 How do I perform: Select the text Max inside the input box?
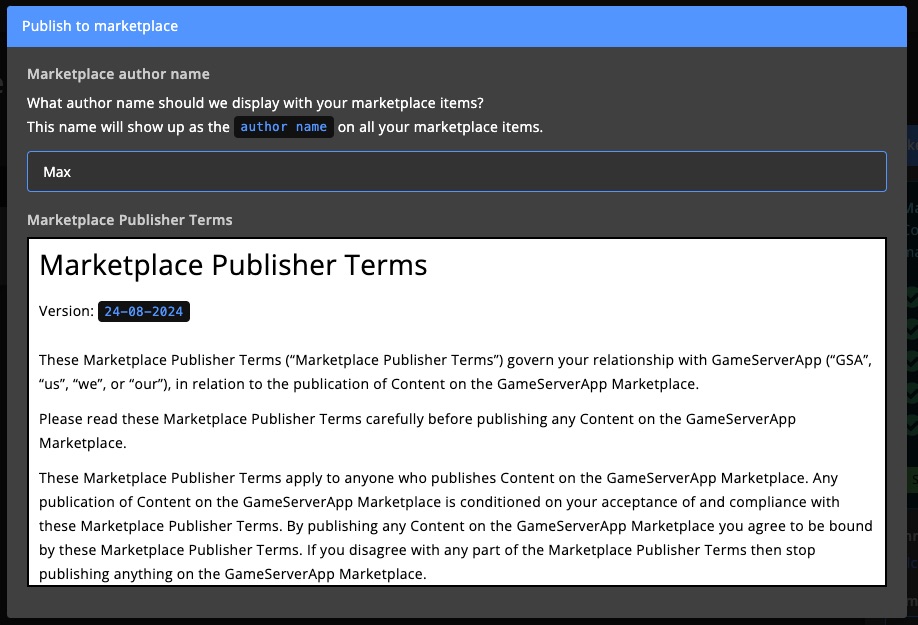click(x=58, y=171)
